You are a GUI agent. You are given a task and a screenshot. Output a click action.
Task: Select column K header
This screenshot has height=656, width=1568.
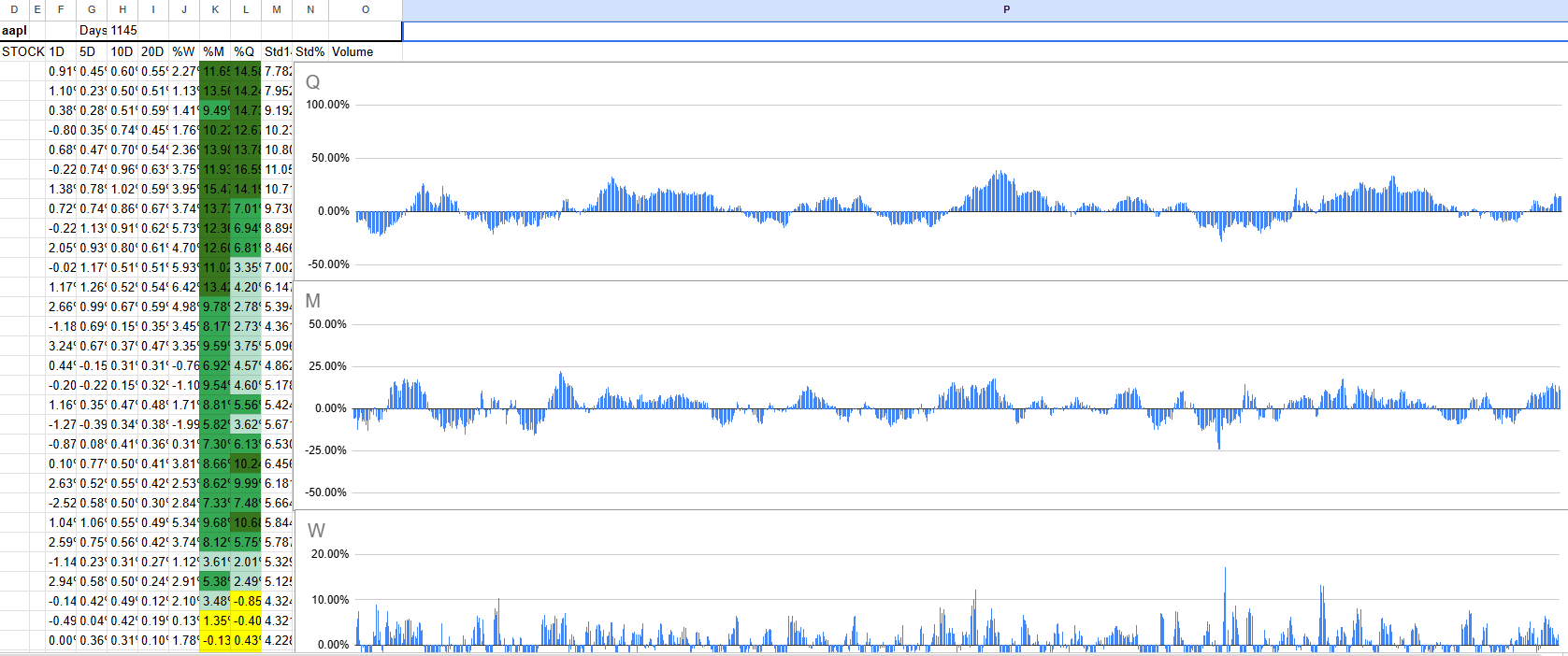pos(215,9)
